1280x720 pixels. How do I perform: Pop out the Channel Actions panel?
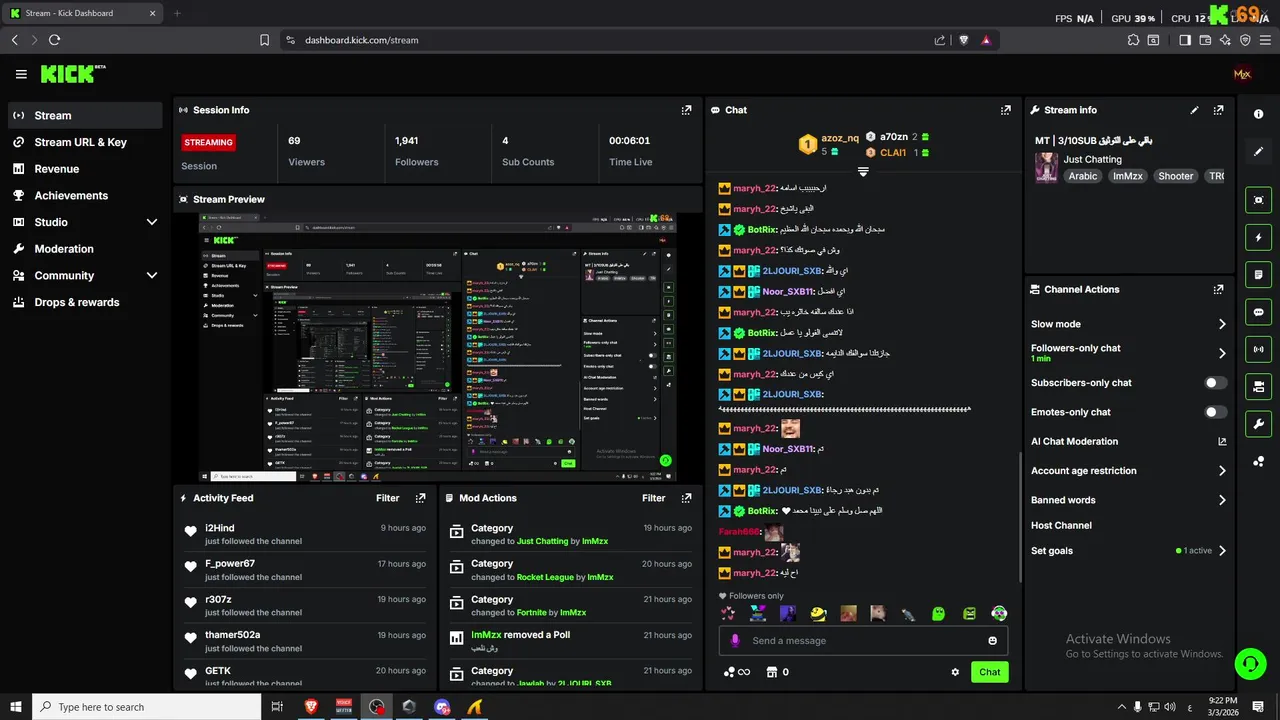[x=1218, y=289]
